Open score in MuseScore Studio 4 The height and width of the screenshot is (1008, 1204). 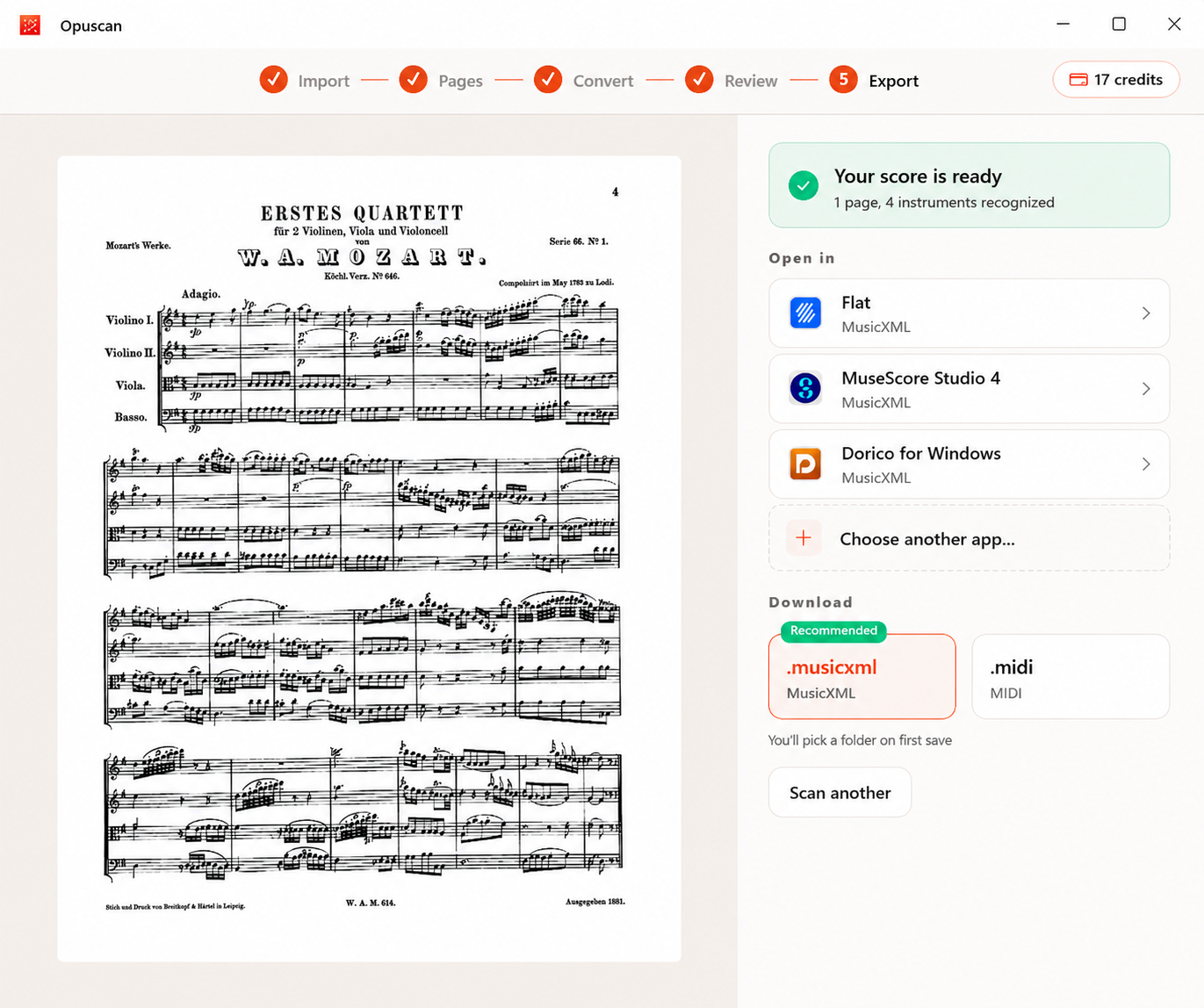pos(970,389)
